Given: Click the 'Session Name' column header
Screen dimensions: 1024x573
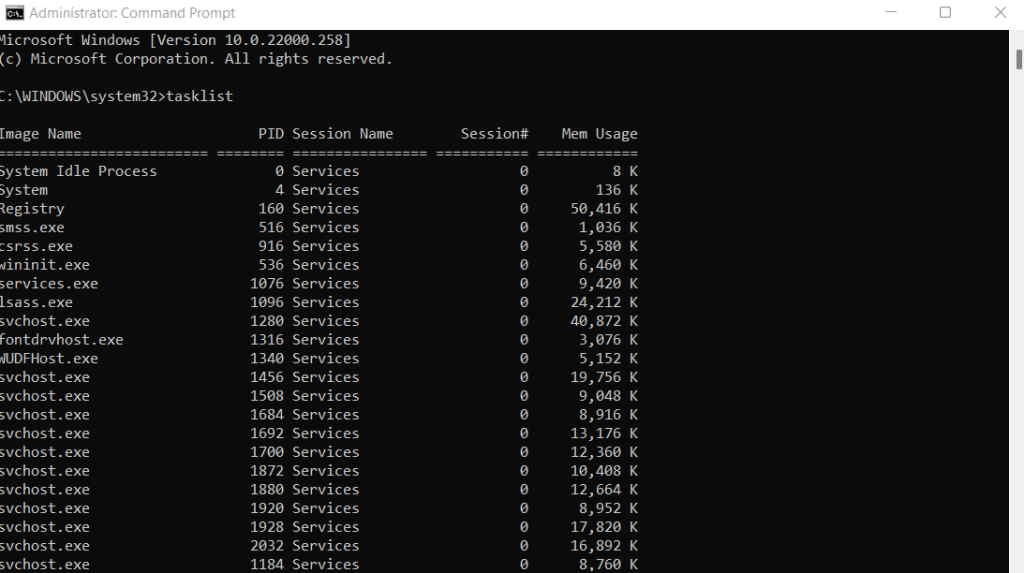Looking at the screenshot, I should point(342,134).
